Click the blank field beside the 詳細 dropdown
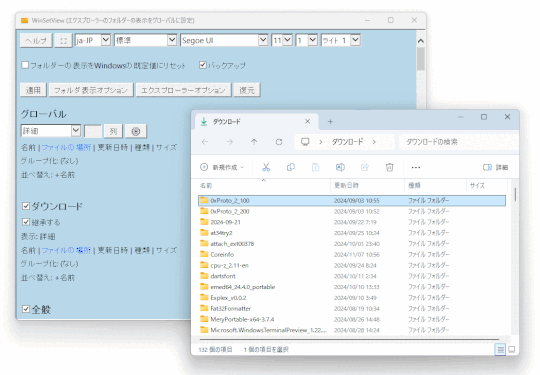Screen dimensions: 540x375 [x=93, y=131]
